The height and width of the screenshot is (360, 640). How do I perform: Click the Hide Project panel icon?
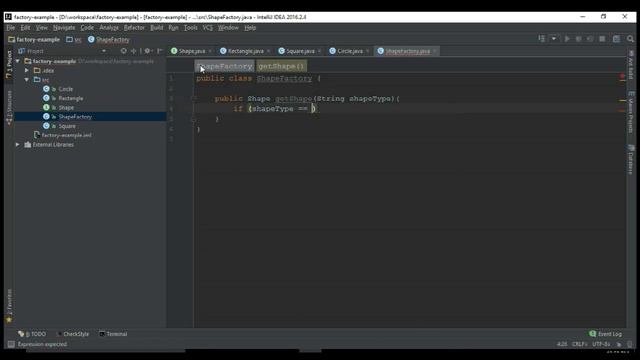tap(160, 51)
